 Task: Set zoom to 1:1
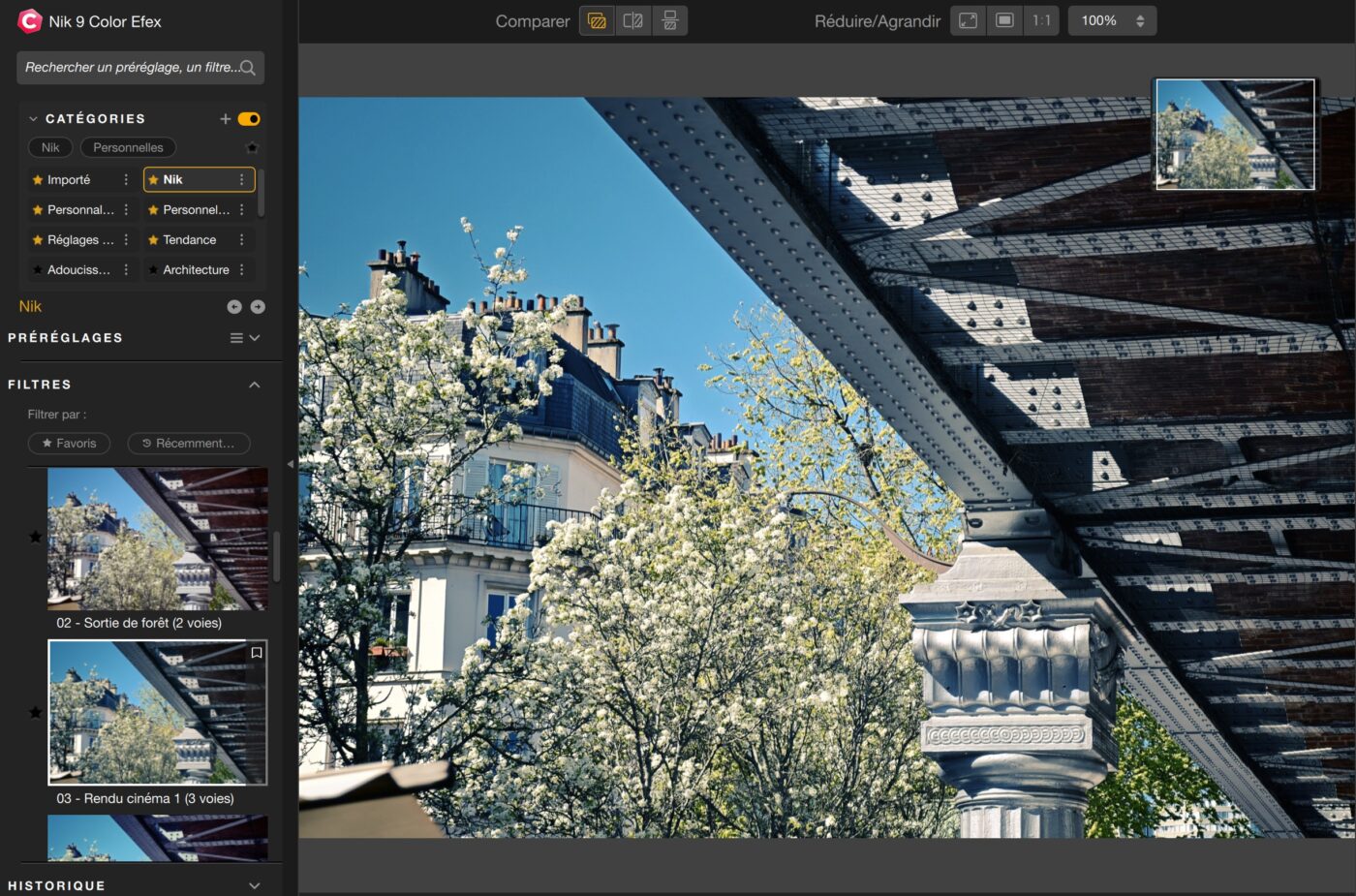(1041, 21)
